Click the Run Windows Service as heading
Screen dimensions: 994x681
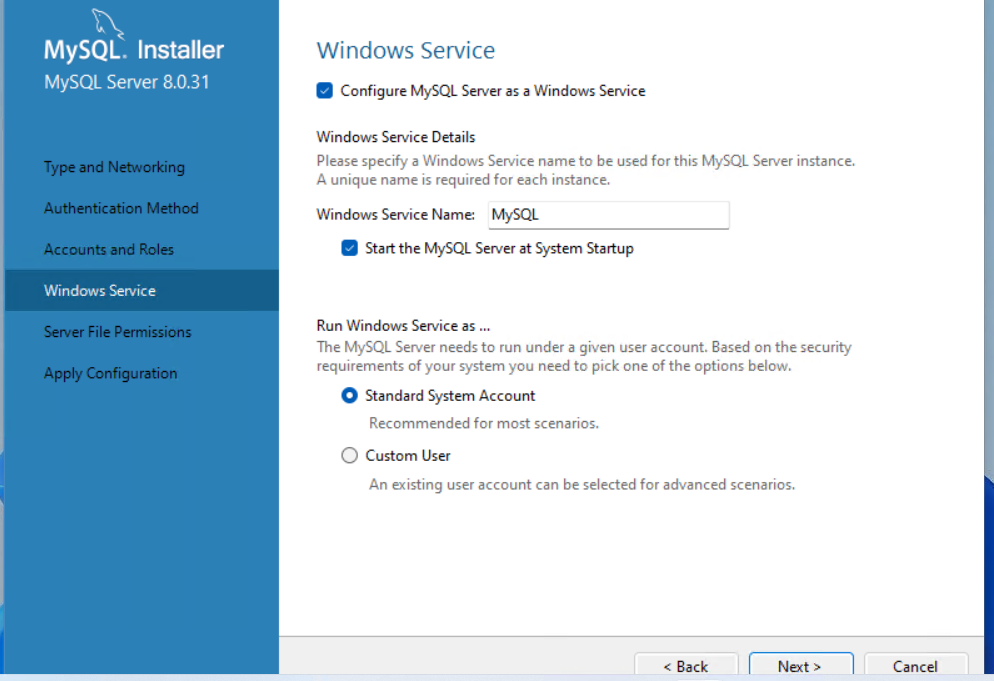point(403,326)
